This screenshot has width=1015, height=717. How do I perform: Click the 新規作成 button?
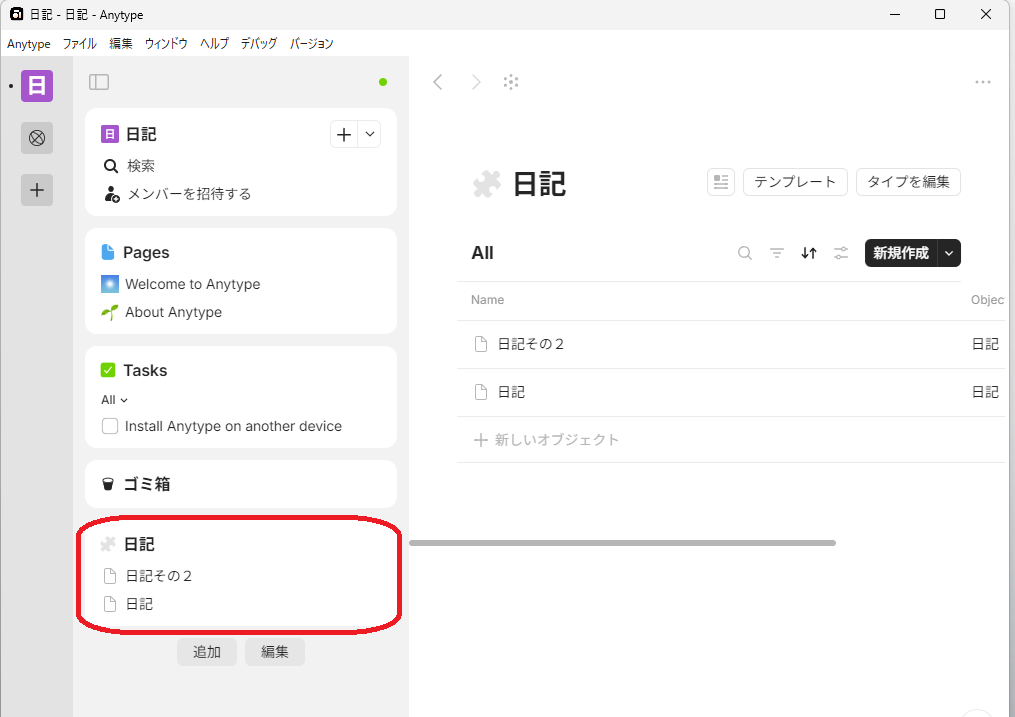[x=901, y=253]
